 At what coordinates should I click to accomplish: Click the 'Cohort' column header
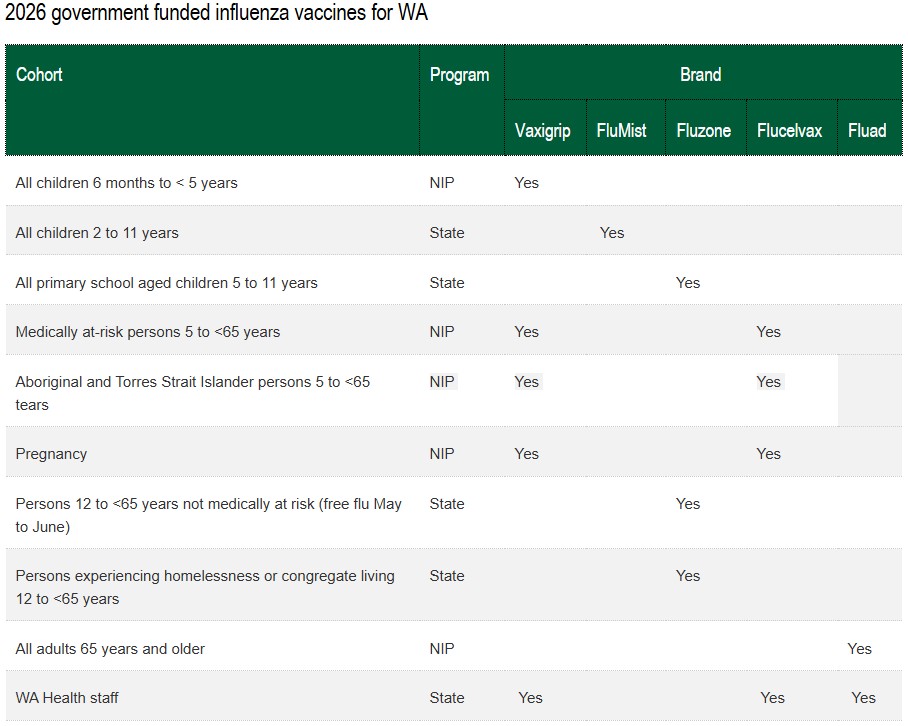pos(40,75)
